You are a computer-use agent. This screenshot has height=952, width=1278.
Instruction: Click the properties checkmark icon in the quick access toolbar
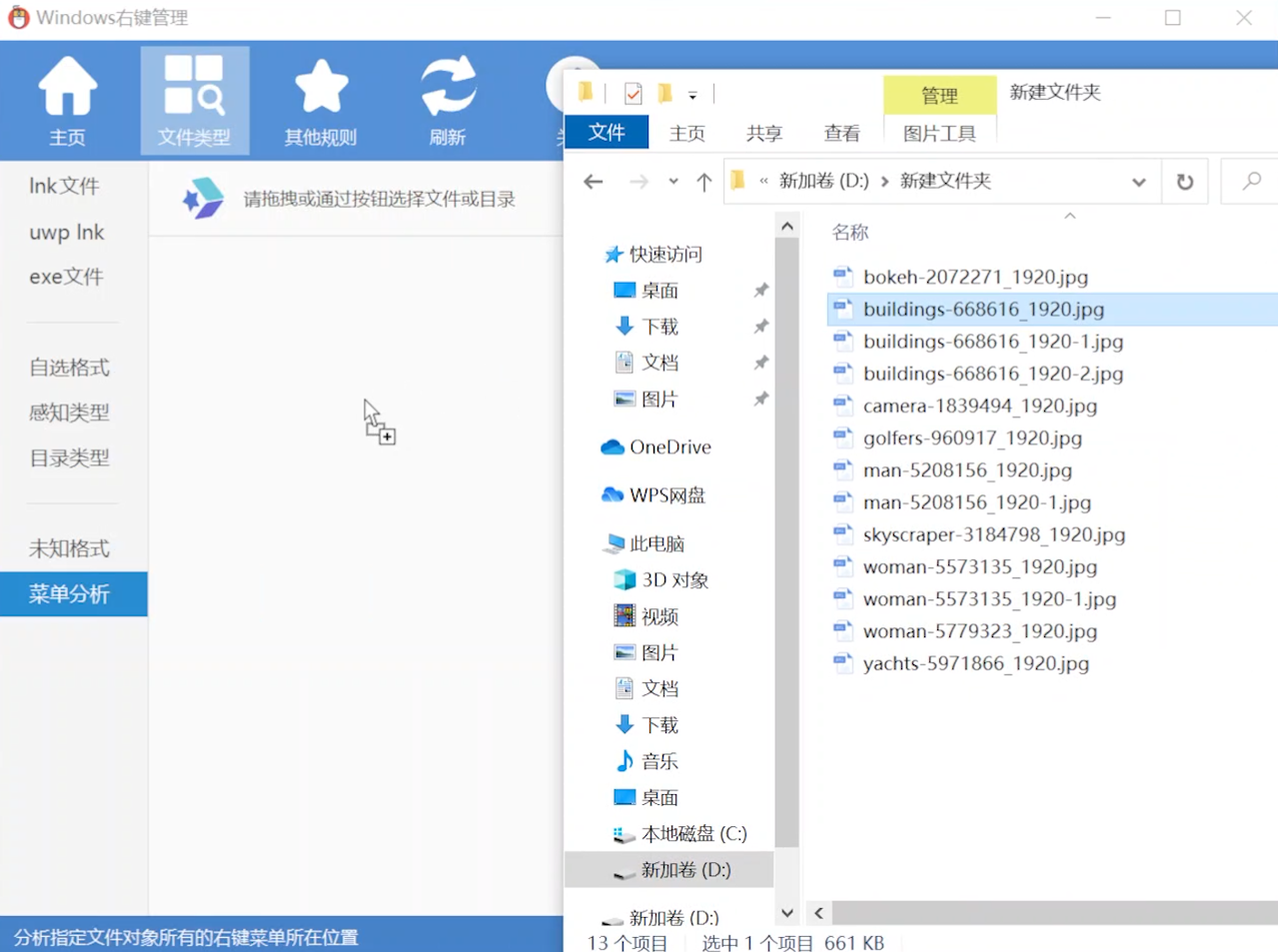click(x=634, y=93)
